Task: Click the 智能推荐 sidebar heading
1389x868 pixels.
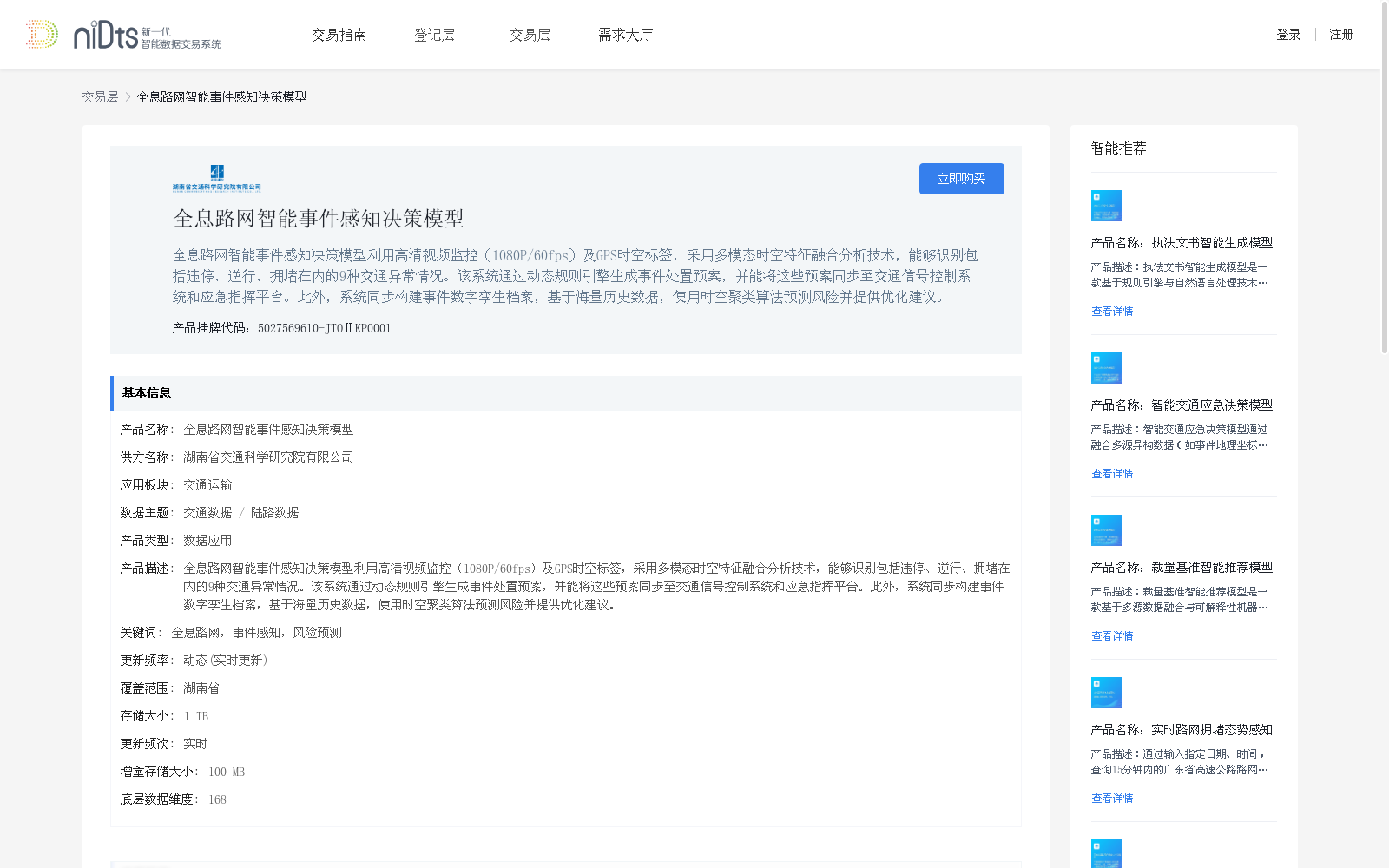Action: click(1119, 148)
